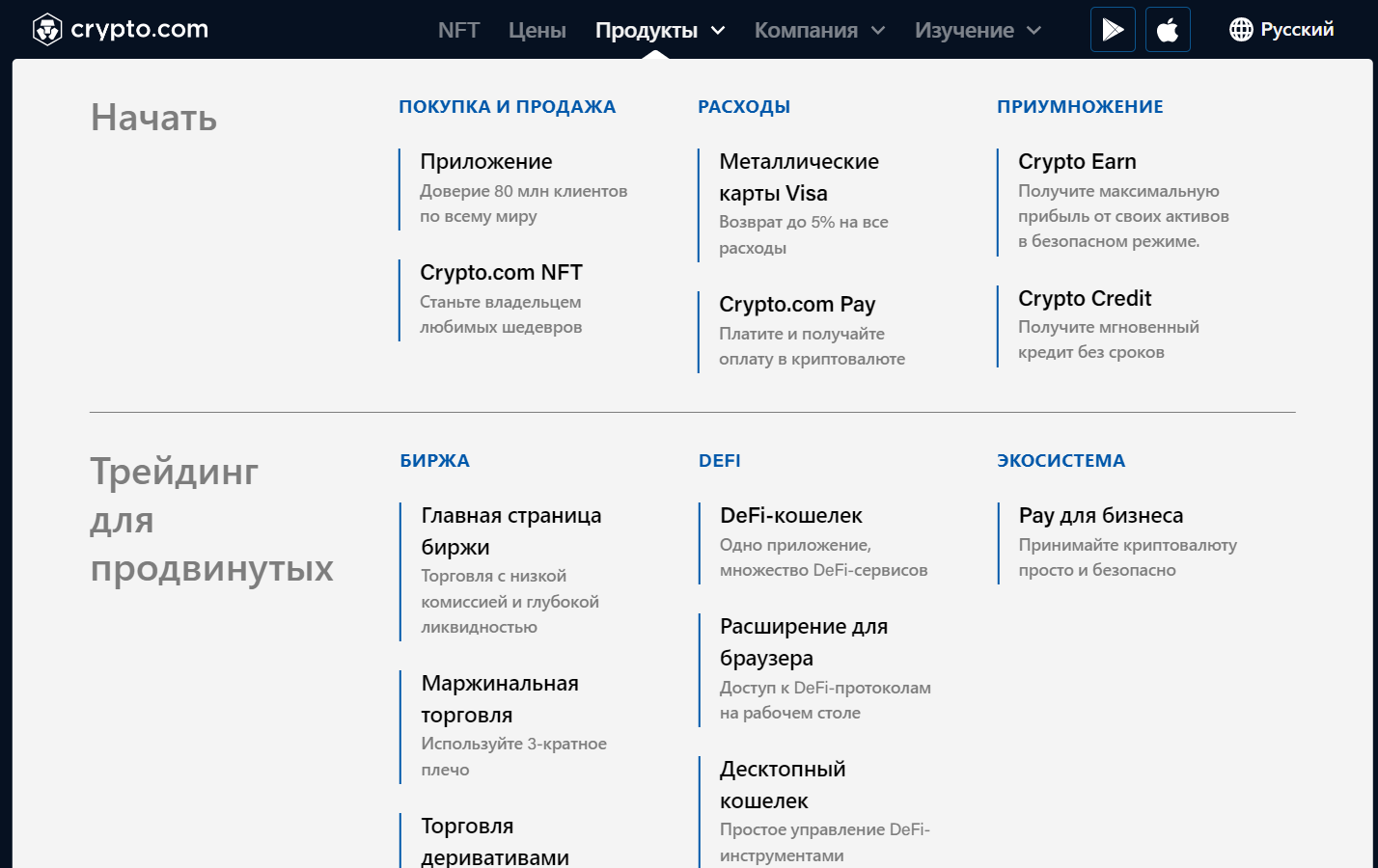1378x868 pixels.
Task: Click 'Платите и получайте оплату' description
Action: pos(812,346)
